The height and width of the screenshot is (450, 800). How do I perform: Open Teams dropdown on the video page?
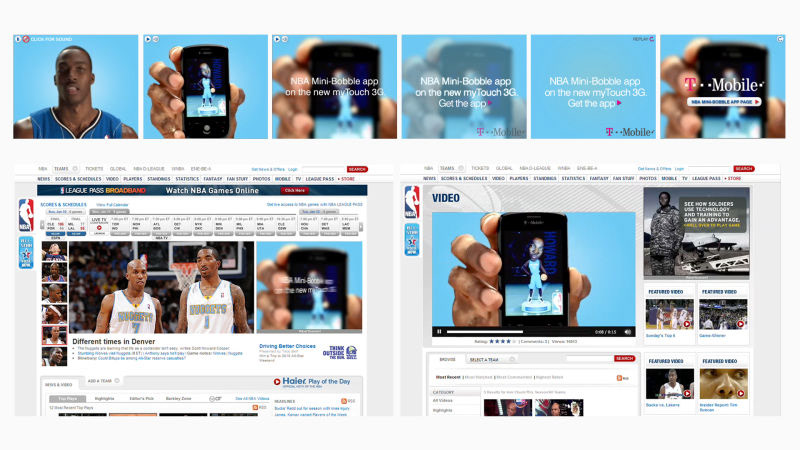click(451, 168)
